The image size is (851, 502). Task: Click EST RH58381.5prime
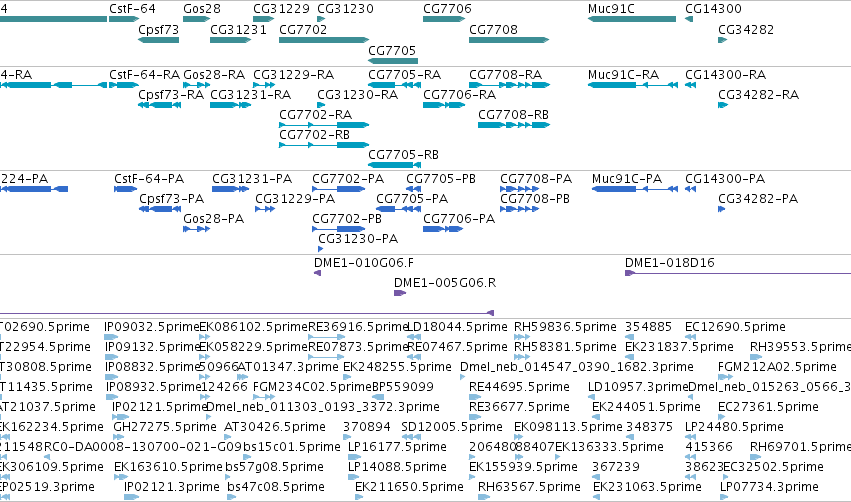(x=522, y=357)
